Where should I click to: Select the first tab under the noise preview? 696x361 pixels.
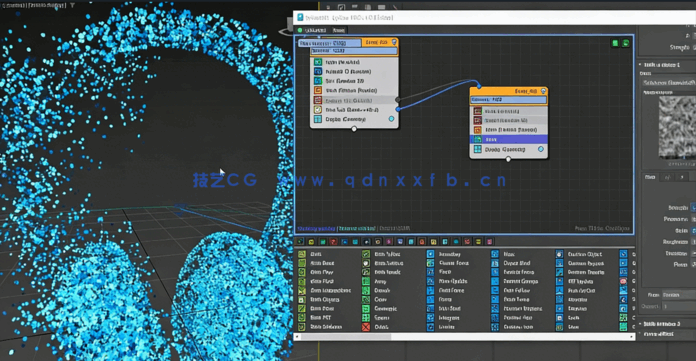[x=650, y=177]
